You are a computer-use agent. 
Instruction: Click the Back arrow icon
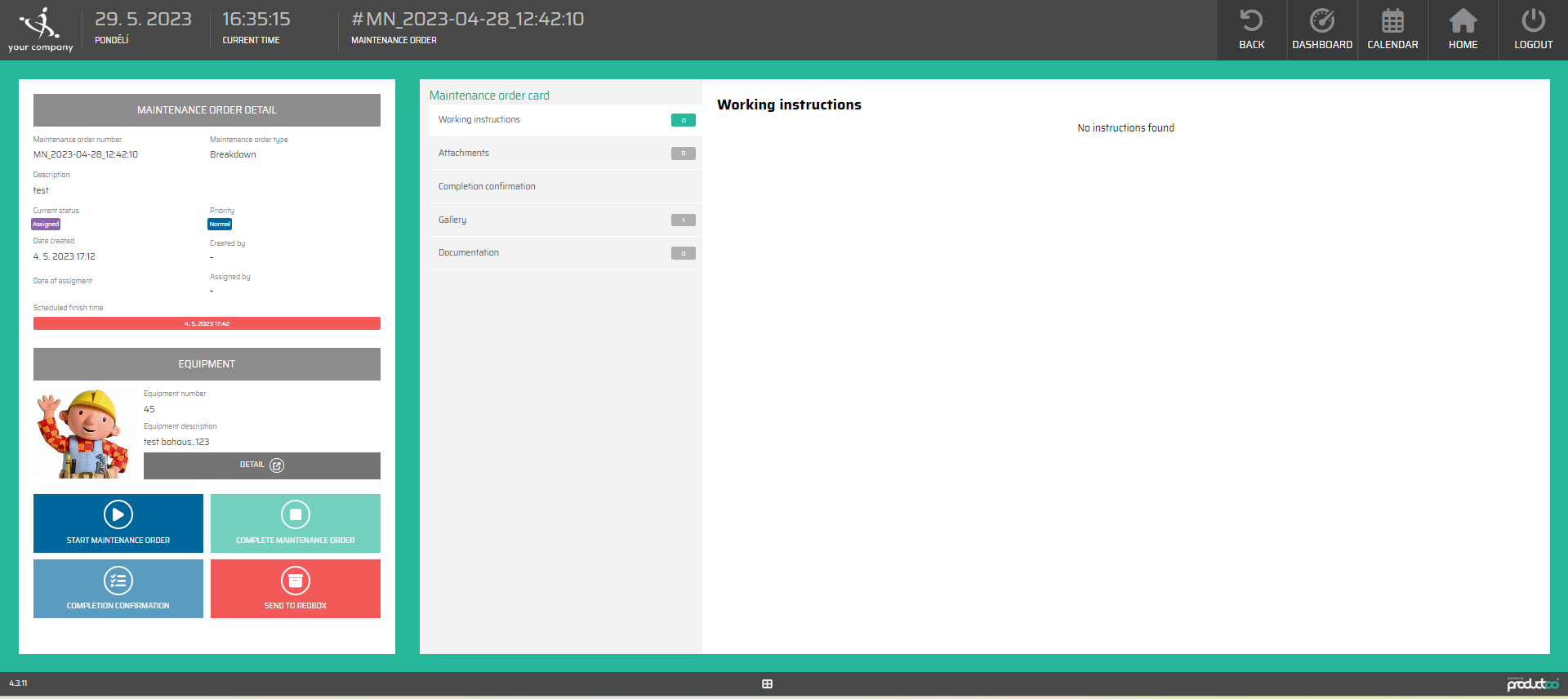1251,21
